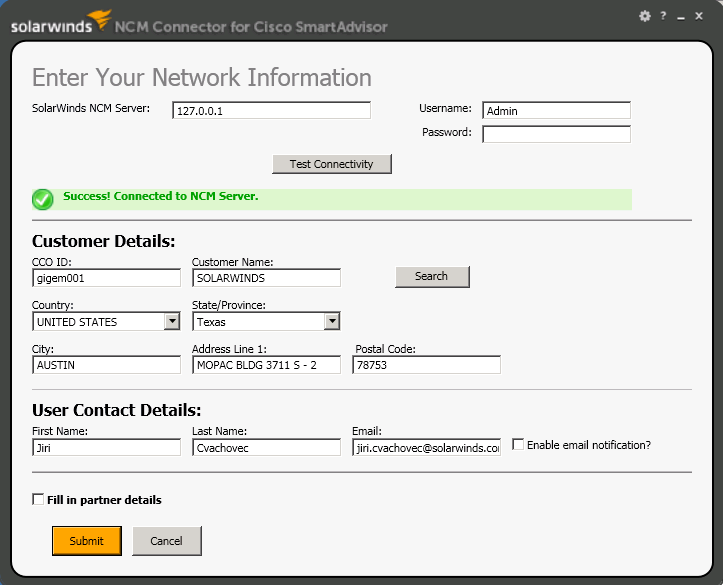Click the green success checkmark icon
The width and height of the screenshot is (723, 585).
tap(43, 200)
